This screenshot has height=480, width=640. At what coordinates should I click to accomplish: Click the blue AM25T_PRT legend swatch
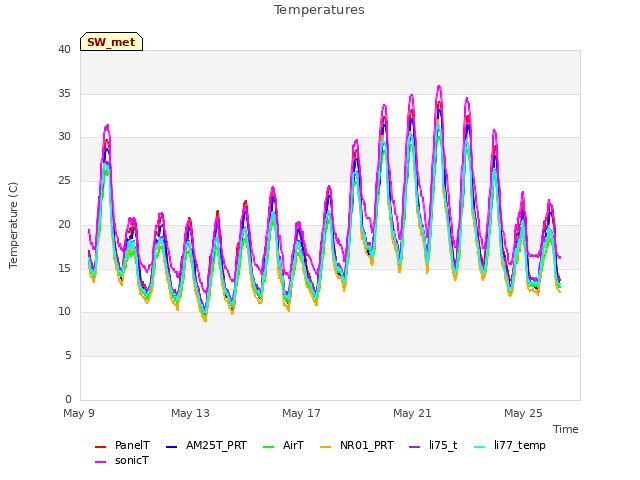(x=171, y=447)
